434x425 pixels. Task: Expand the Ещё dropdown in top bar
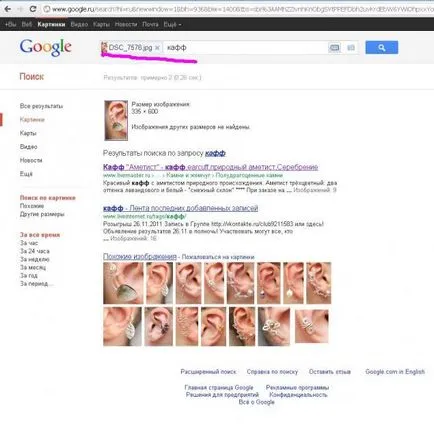click(172, 24)
